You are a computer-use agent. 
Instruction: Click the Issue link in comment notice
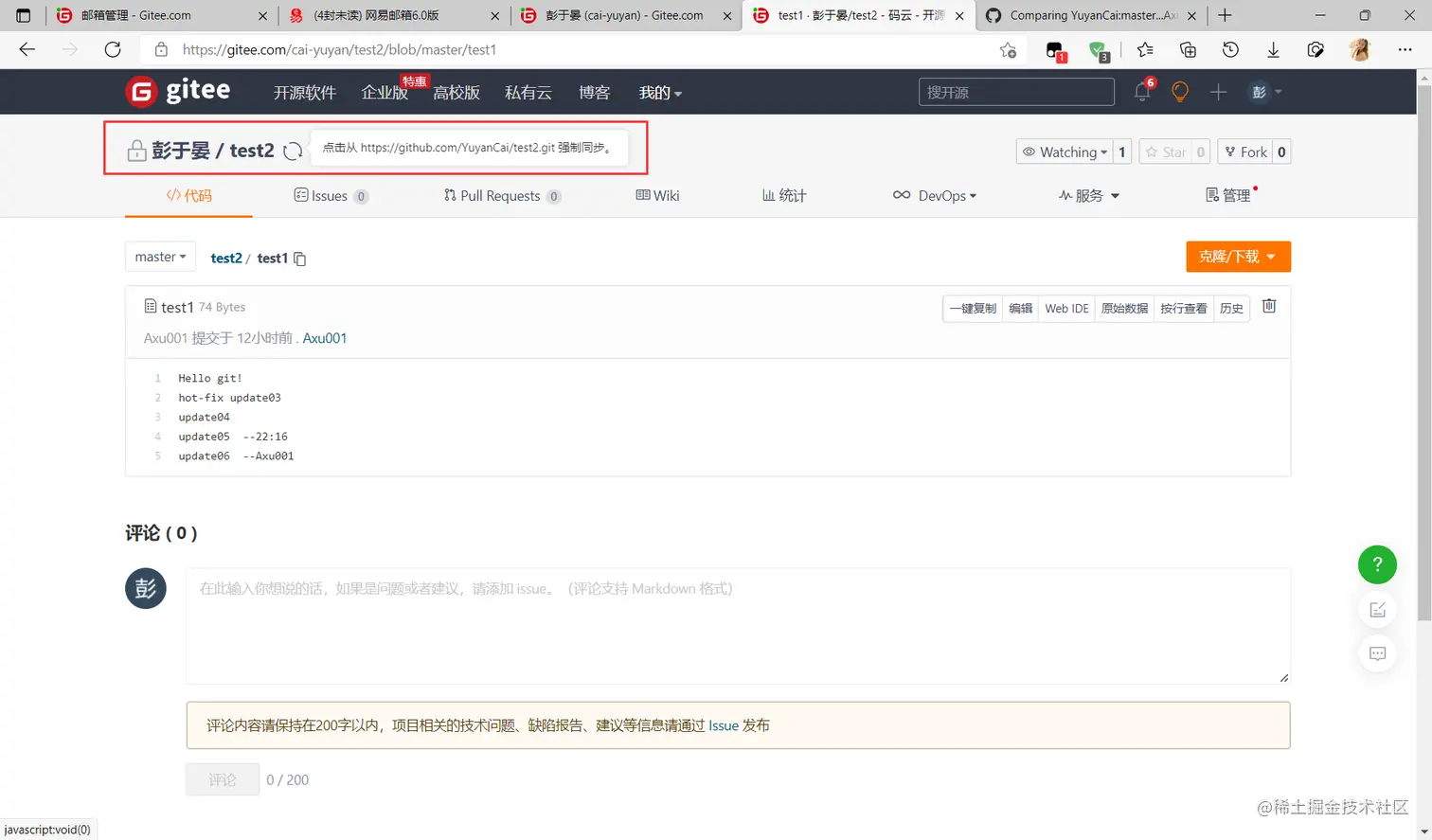(724, 725)
